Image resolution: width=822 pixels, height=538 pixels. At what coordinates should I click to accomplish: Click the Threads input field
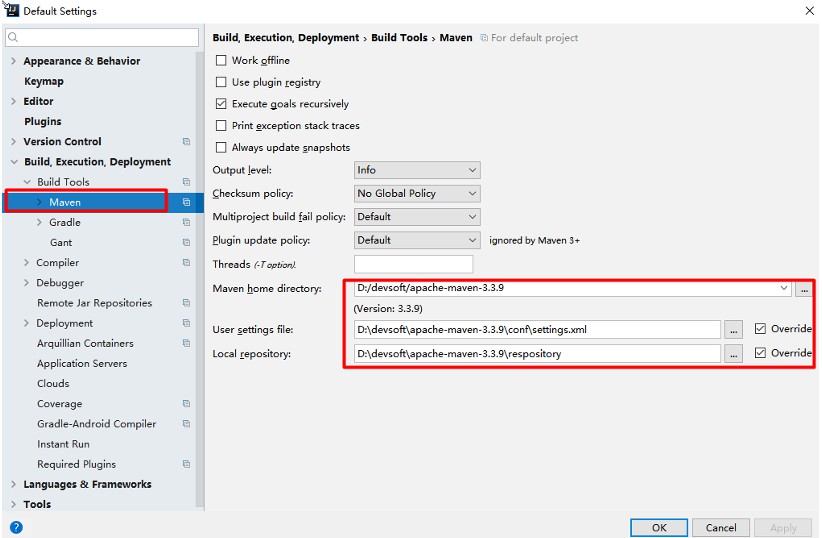(x=414, y=264)
